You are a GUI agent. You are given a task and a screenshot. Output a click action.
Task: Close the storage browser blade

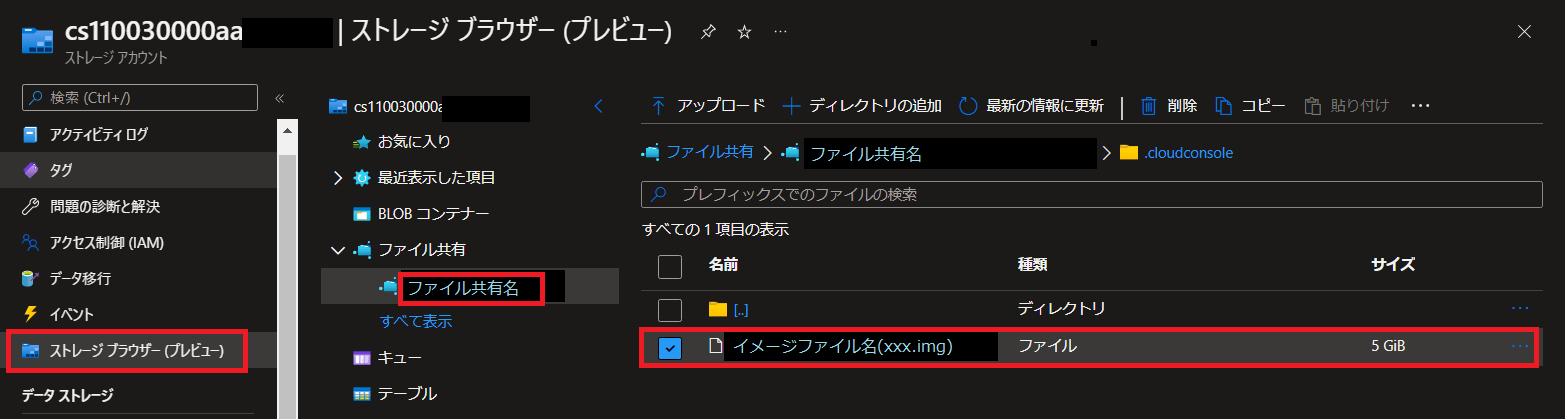tap(1524, 32)
